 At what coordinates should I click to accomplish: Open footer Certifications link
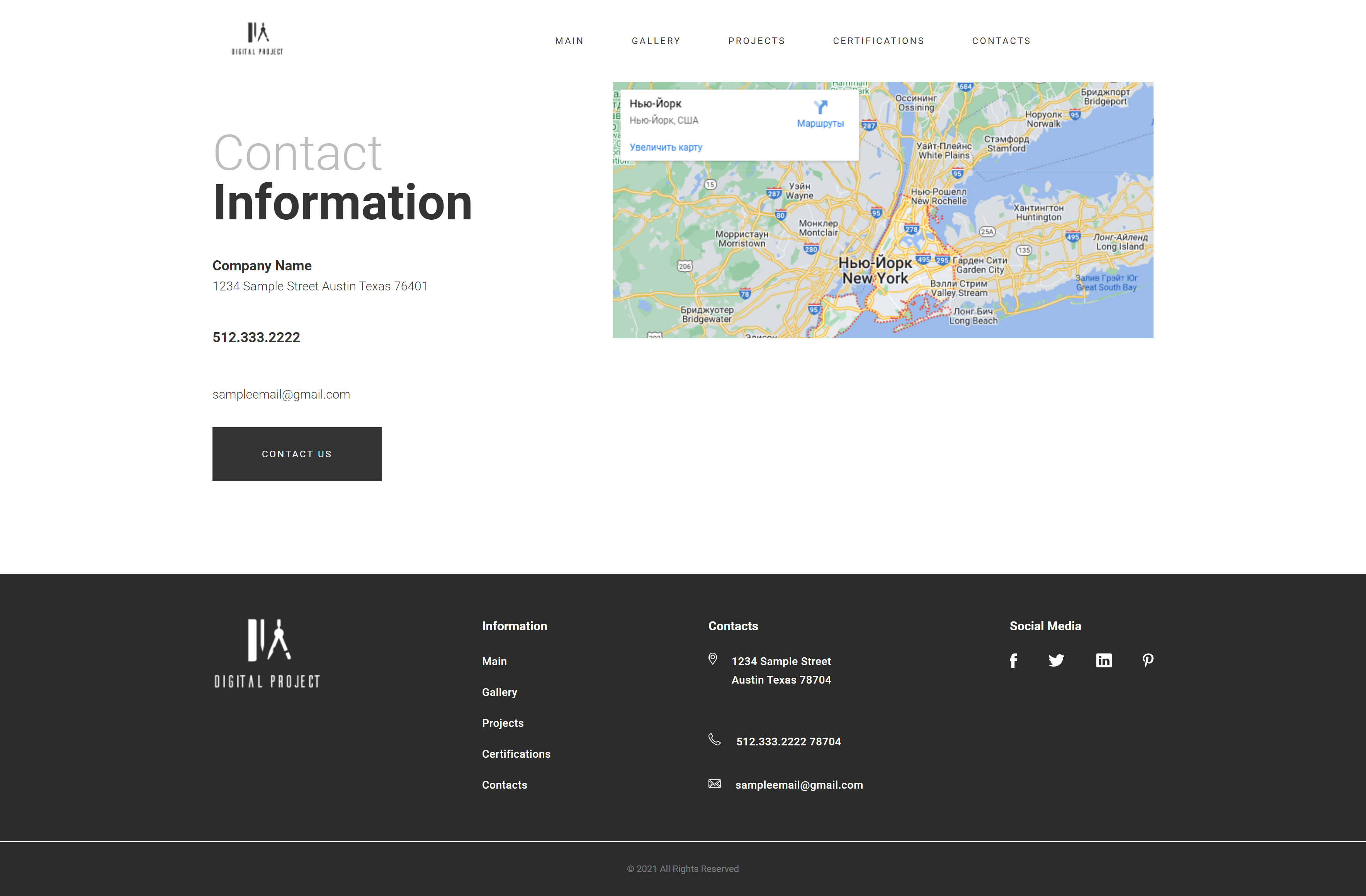coord(516,754)
